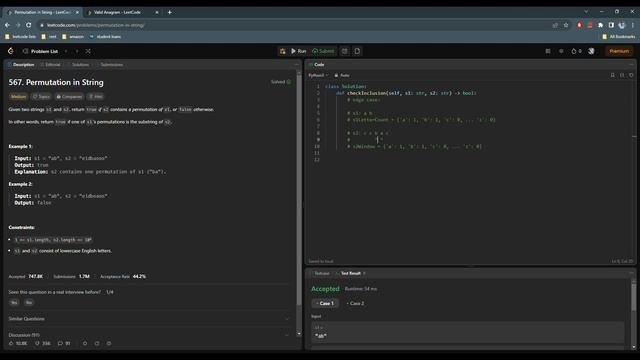
Task: Run the code
Action: [298, 51]
